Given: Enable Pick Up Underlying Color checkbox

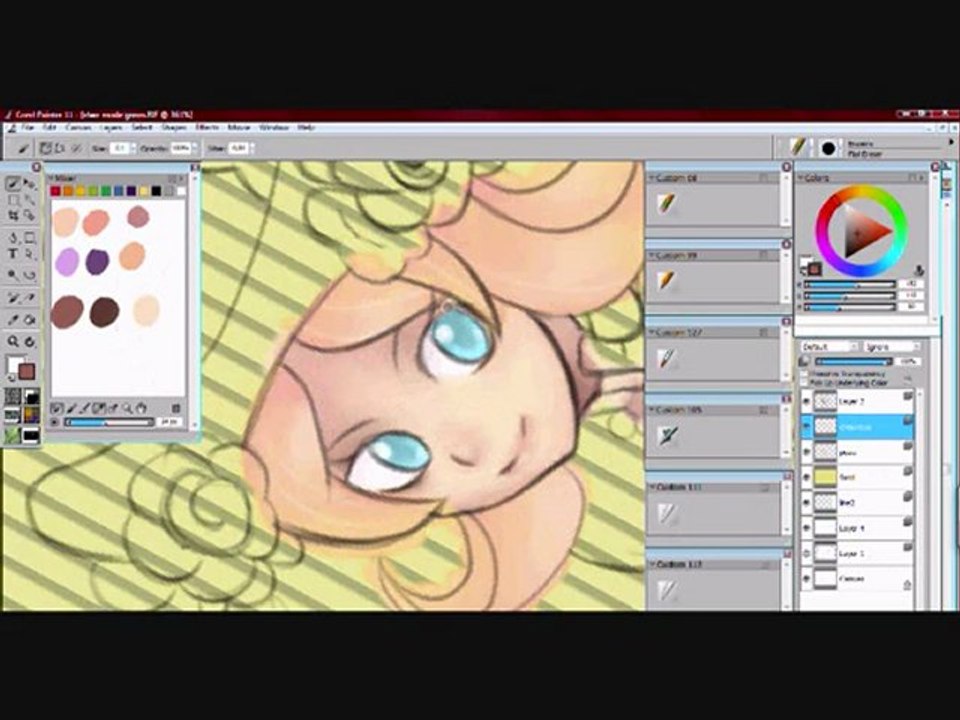Looking at the screenshot, I should coord(804,383).
